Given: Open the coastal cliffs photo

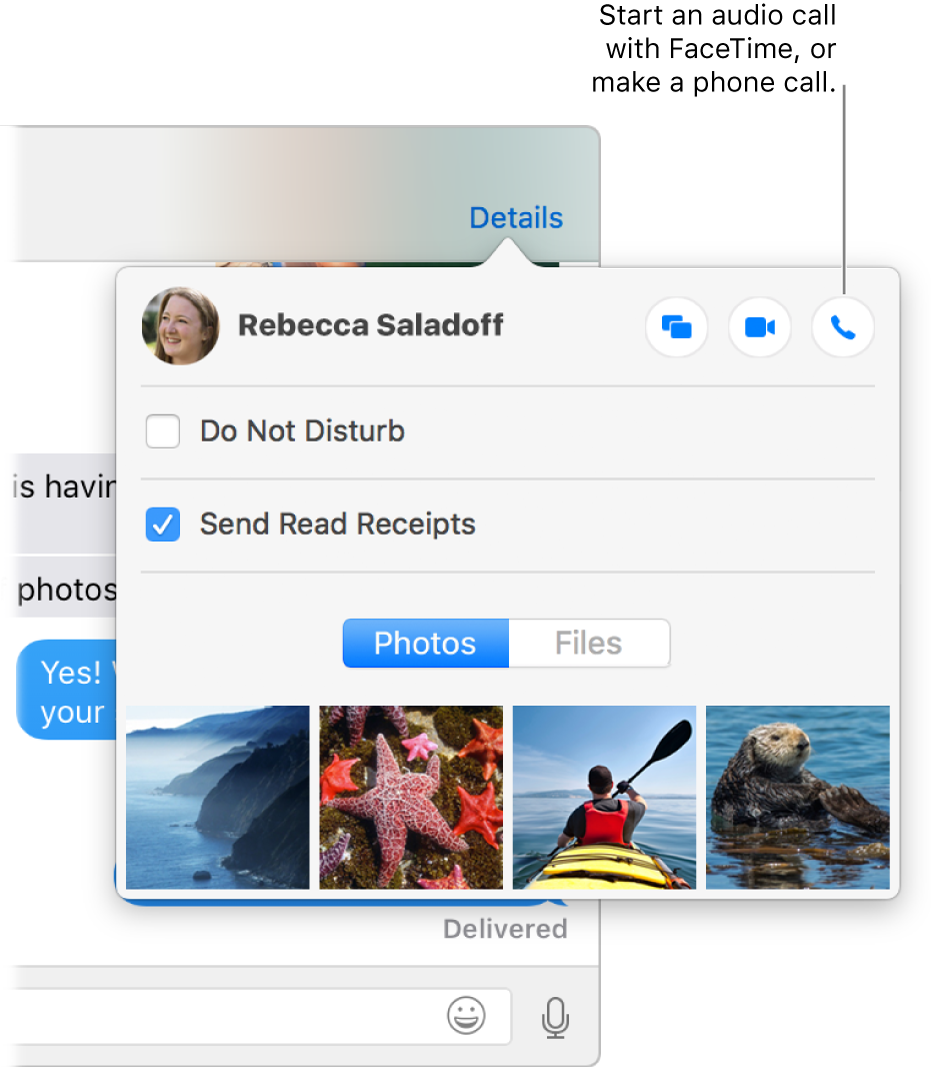Looking at the screenshot, I should pos(218,797).
